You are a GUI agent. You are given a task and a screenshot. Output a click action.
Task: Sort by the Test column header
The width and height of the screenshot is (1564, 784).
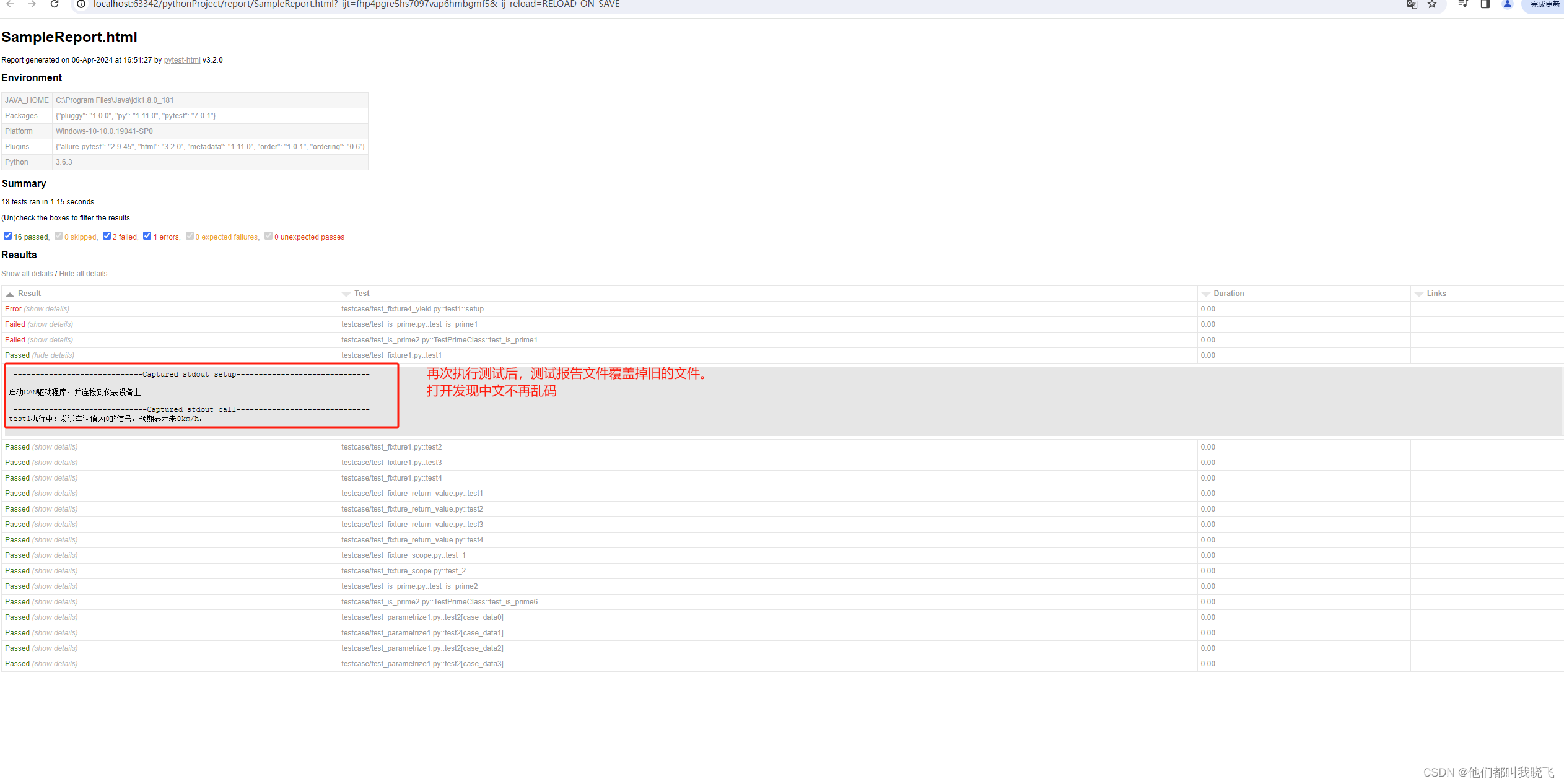[x=362, y=294]
